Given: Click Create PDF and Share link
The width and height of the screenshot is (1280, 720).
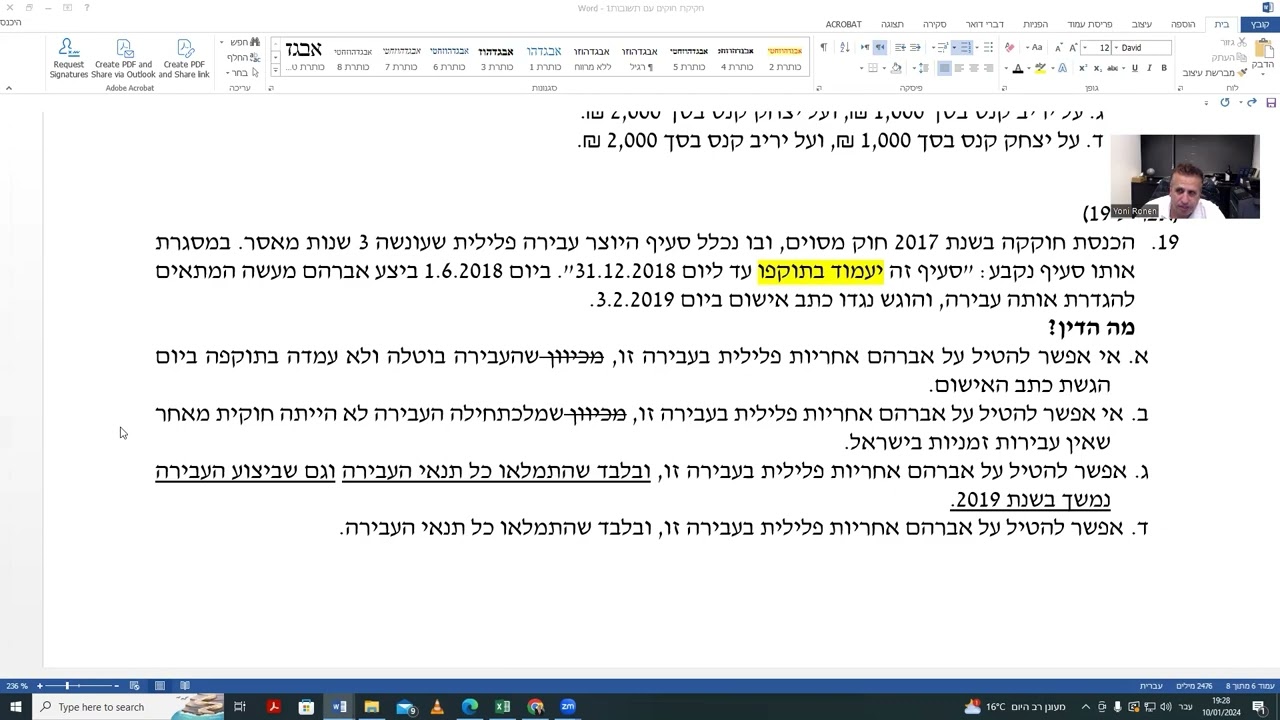Looking at the screenshot, I should click(x=184, y=59).
